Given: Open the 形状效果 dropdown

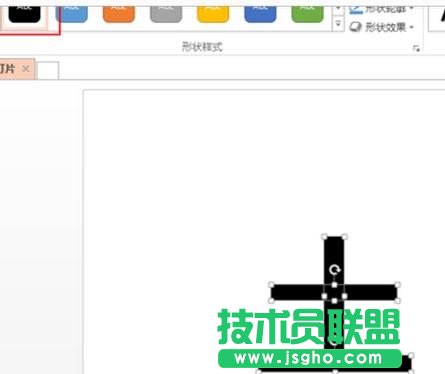Looking at the screenshot, I should (382, 27).
